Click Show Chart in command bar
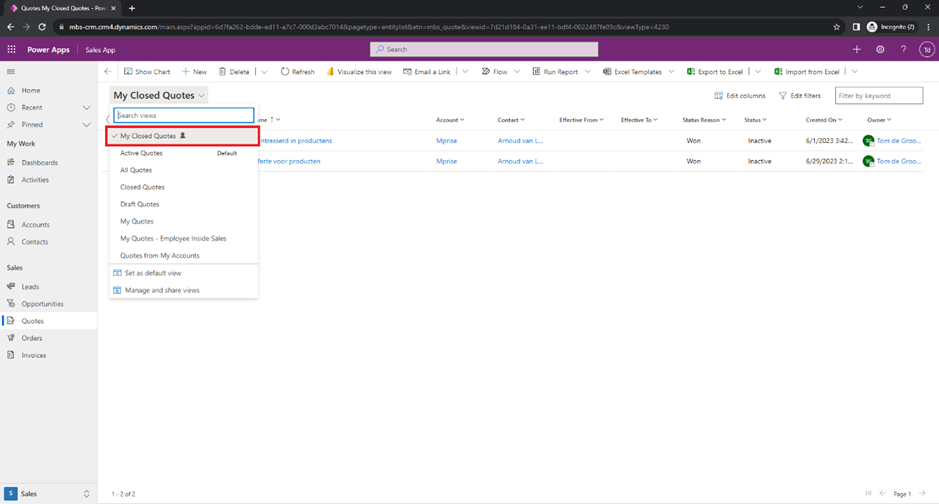The width and height of the screenshot is (939, 504). [147, 71]
